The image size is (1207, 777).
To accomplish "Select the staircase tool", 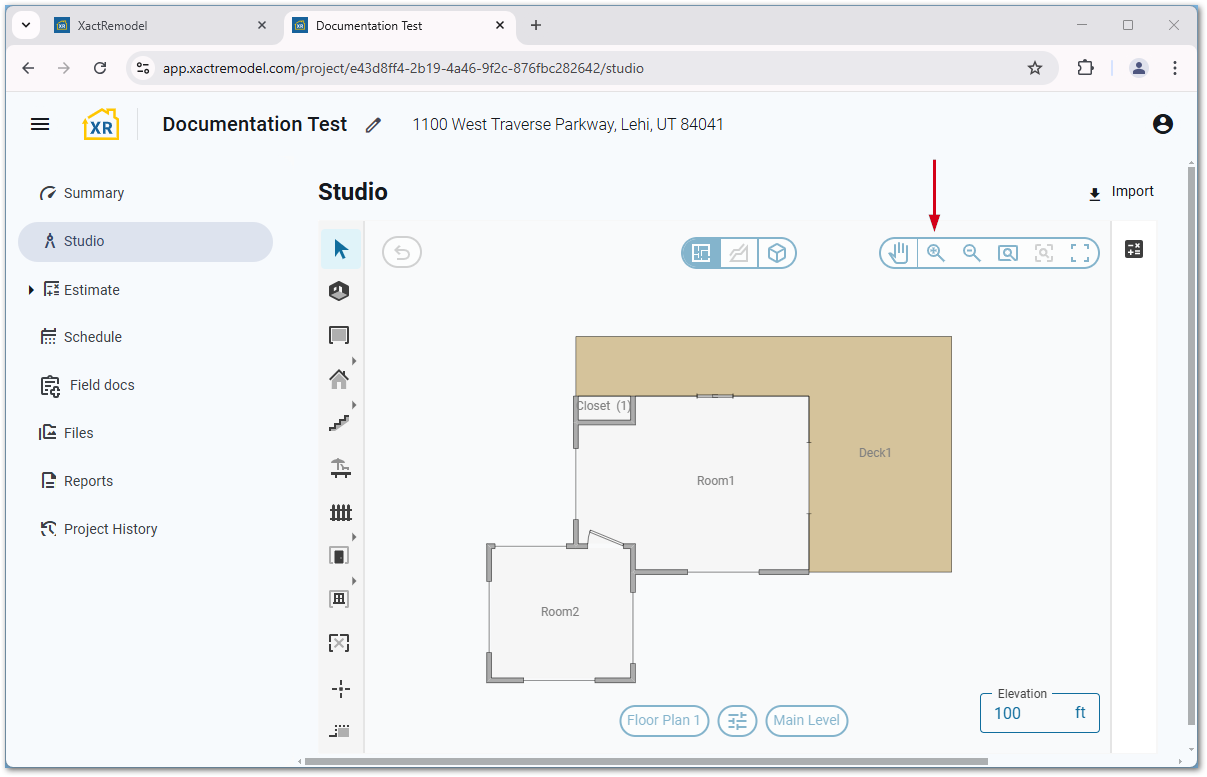I will coord(340,423).
